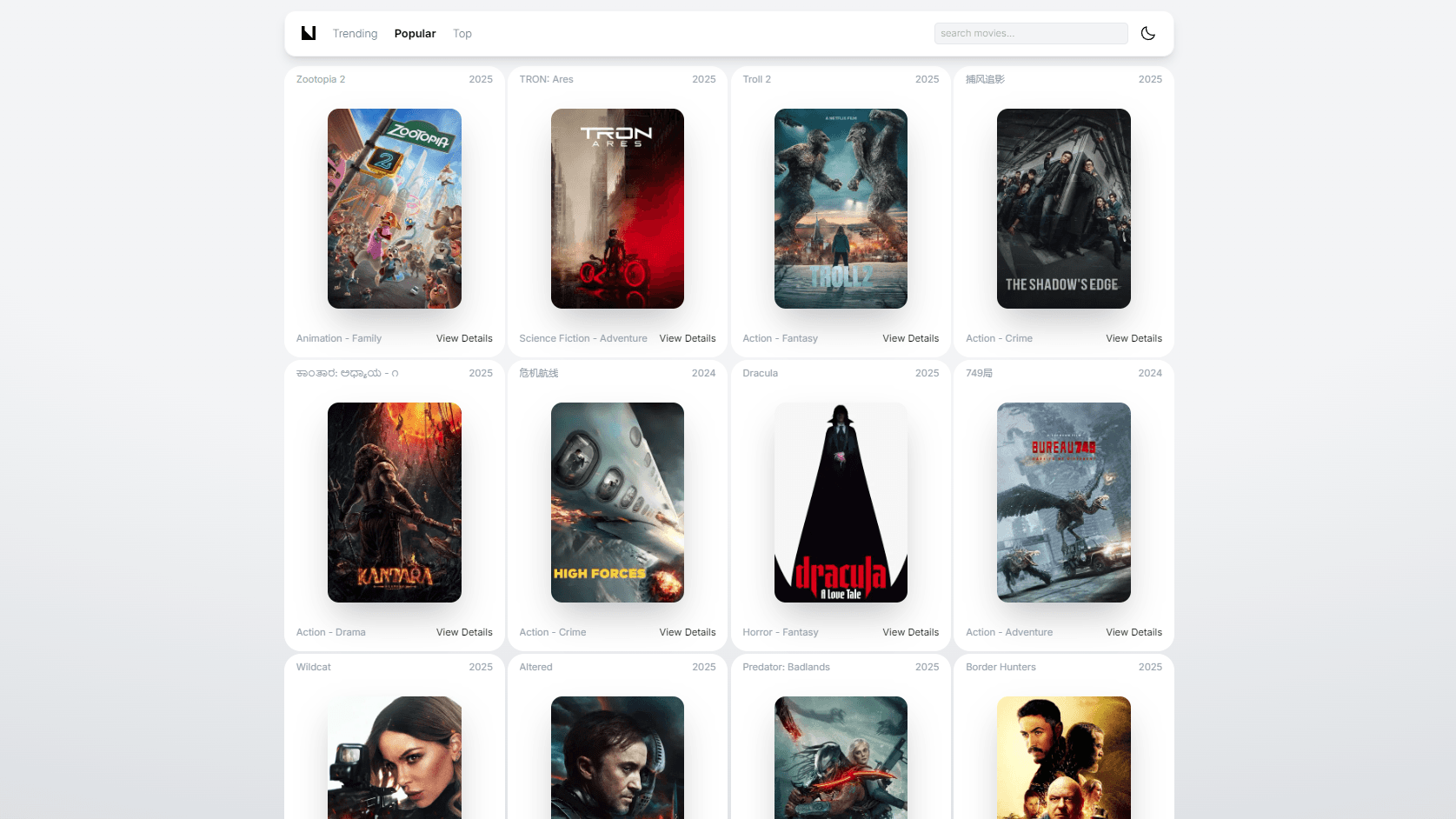
Task: Click the site logo icon
Action: tap(309, 33)
